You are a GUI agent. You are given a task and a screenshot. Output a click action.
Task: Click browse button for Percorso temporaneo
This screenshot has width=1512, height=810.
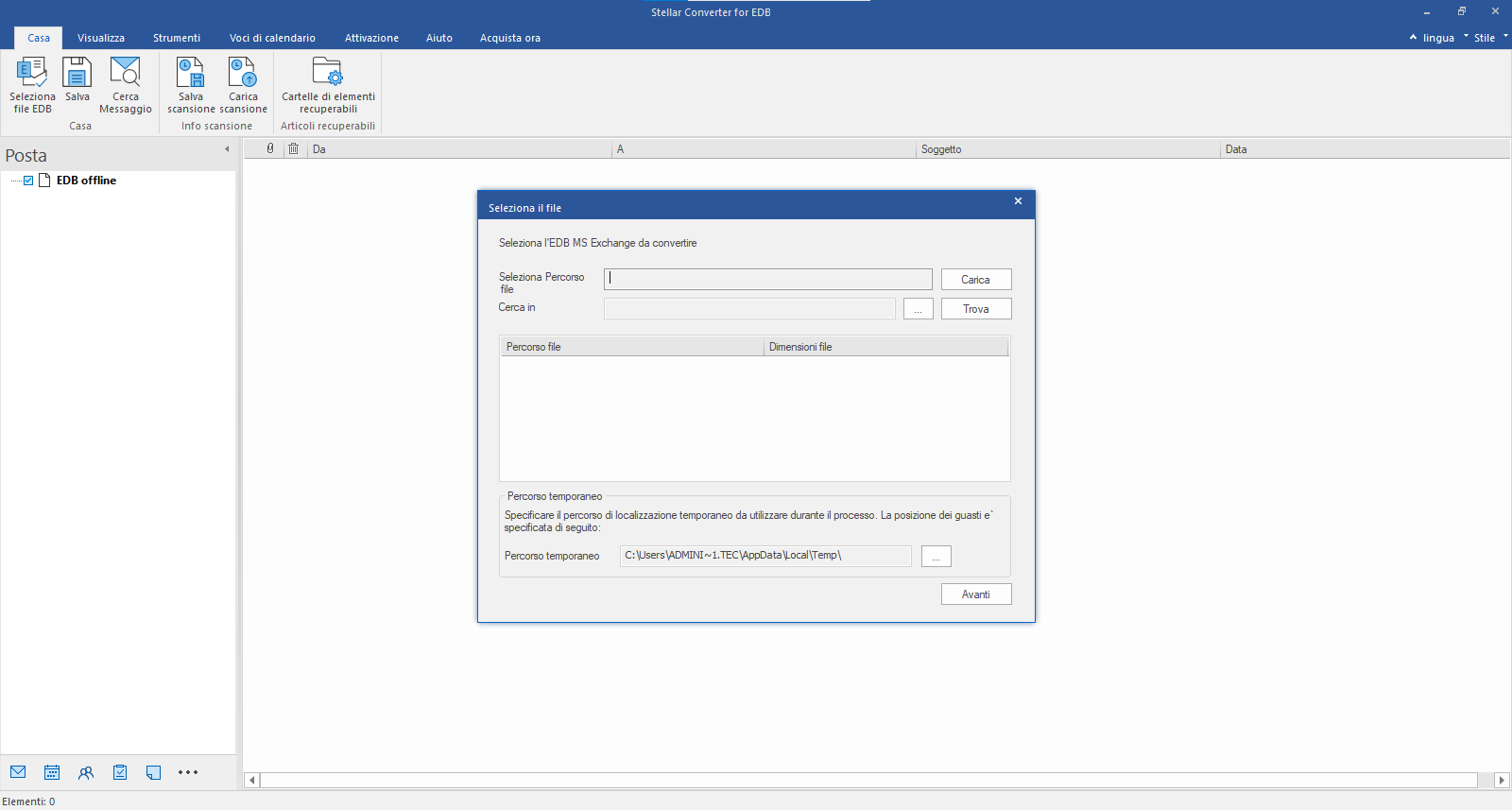click(x=936, y=557)
